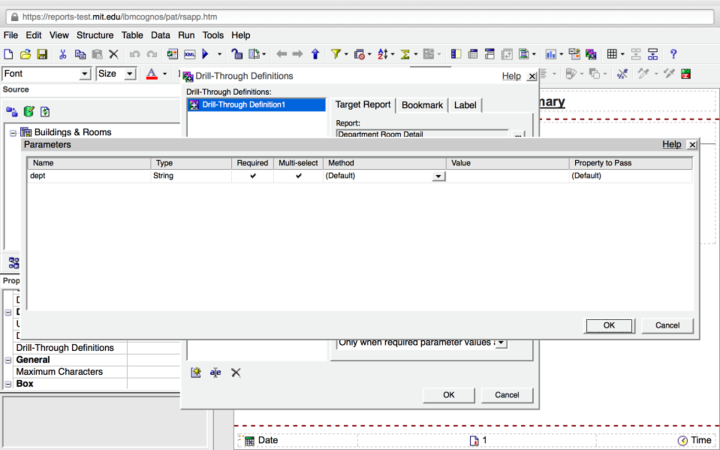Click the blue help question mark icon

pyautogui.click(x=674, y=54)
